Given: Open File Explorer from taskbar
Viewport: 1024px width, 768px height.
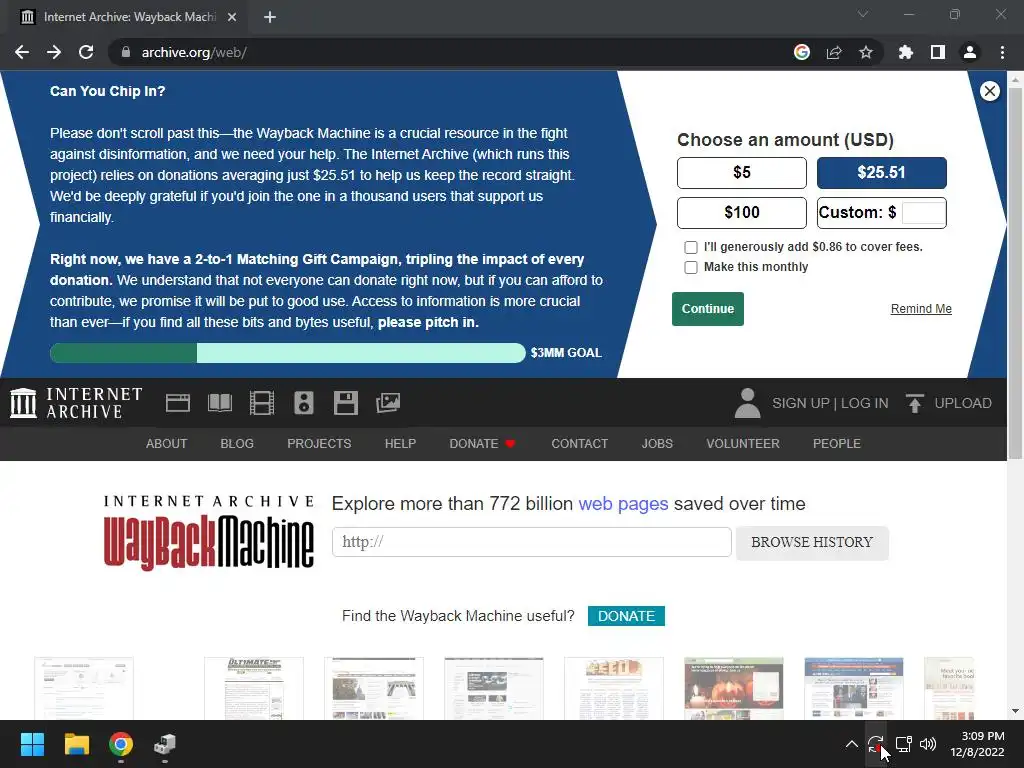Looking at the screenshot, I should coord(76,744).
